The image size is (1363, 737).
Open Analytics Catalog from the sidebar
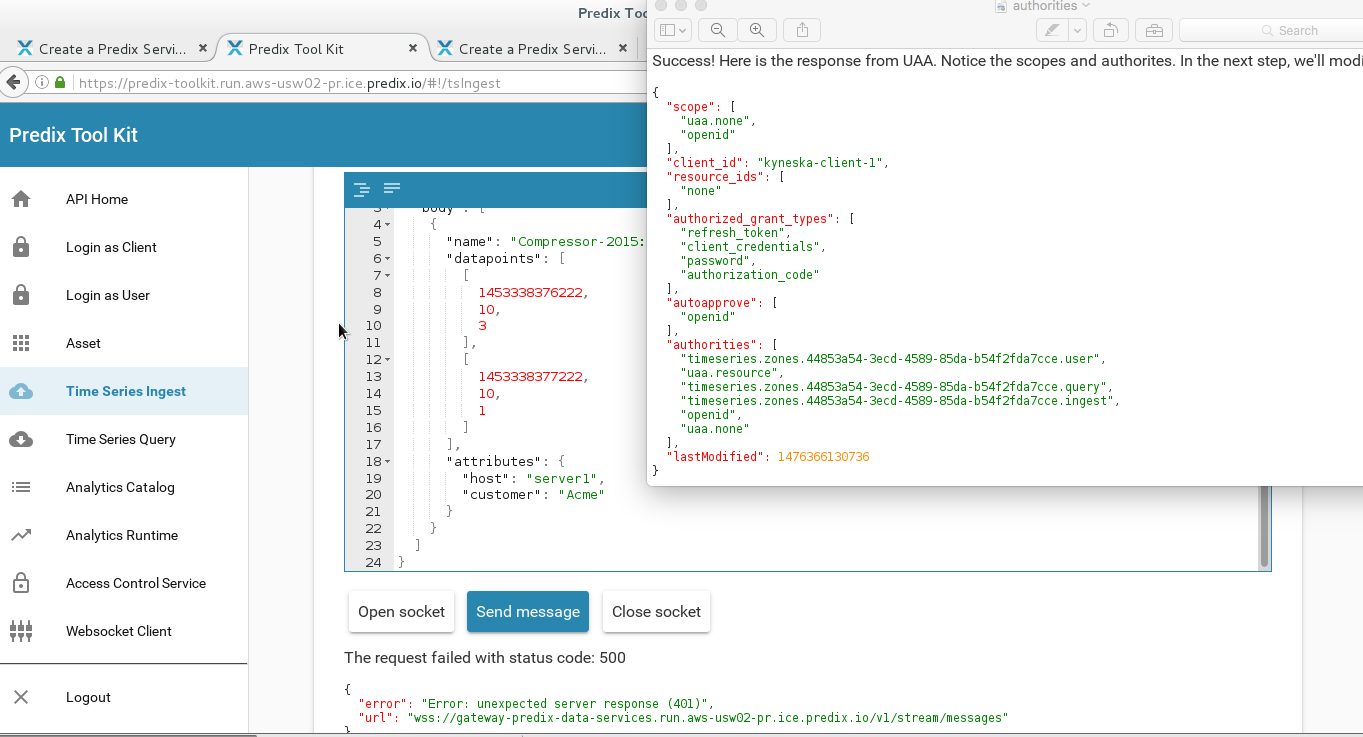124,487
